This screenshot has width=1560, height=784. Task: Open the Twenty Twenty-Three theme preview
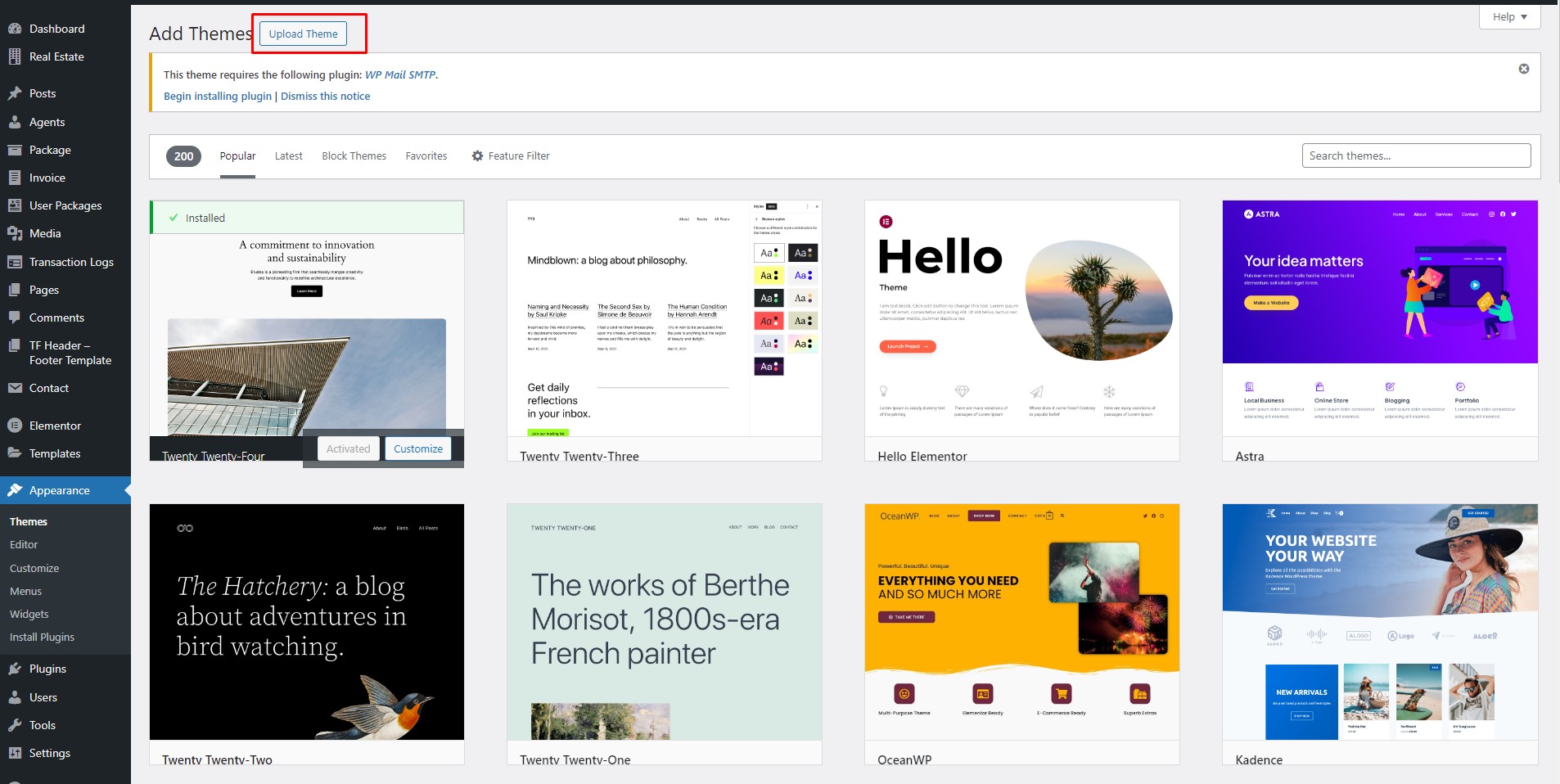pyautogui.click(x=664, y=318)
